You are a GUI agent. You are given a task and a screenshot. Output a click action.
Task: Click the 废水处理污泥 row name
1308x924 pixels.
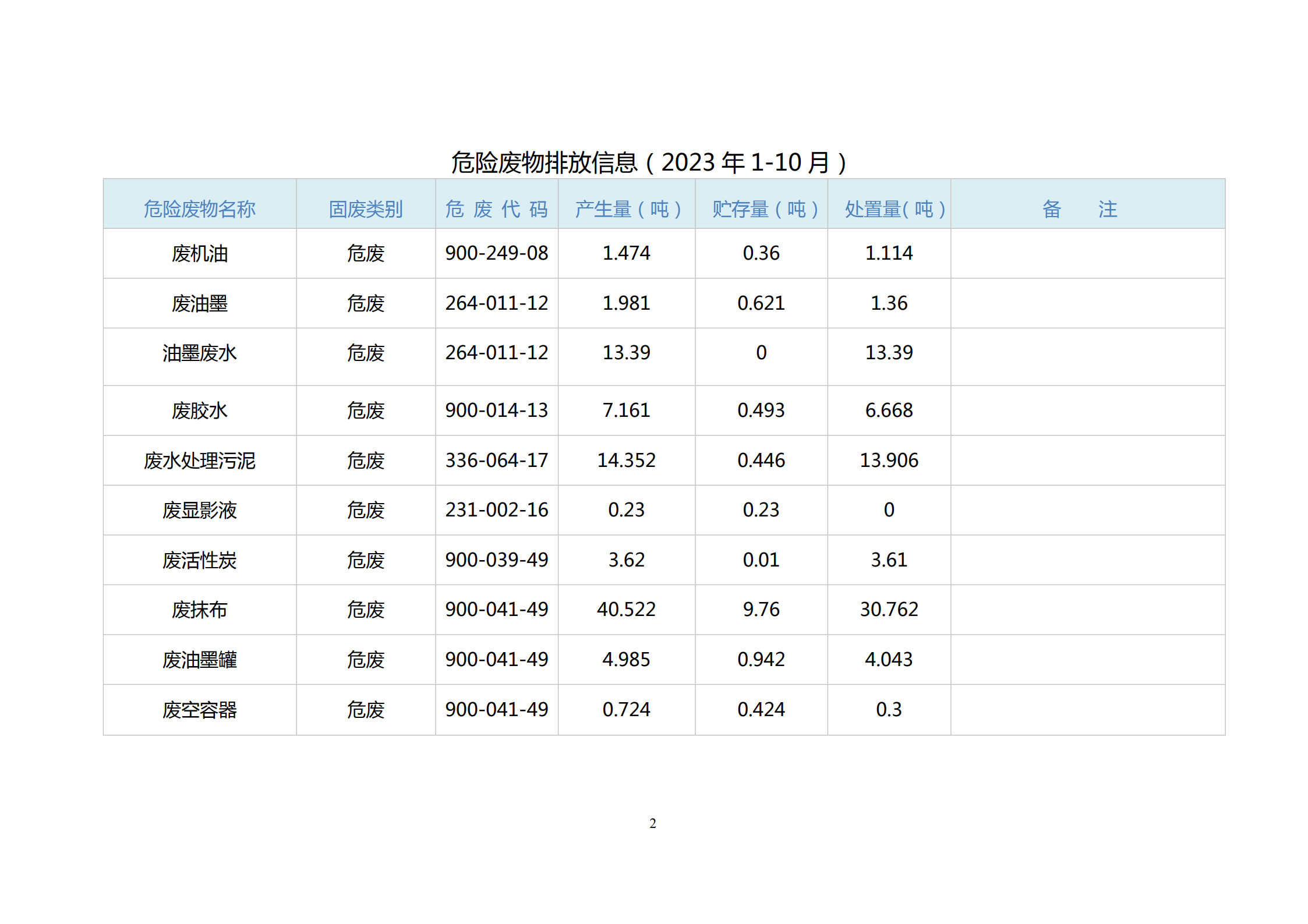(199, 460)
